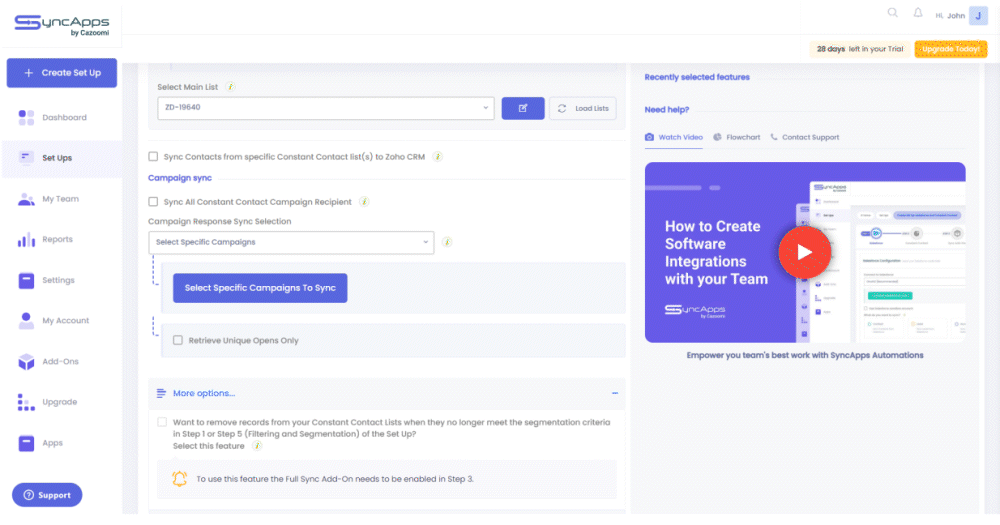This screenshot has width=1000, height=525.
Task: Click the Support button
Action: tap(47, 495)
